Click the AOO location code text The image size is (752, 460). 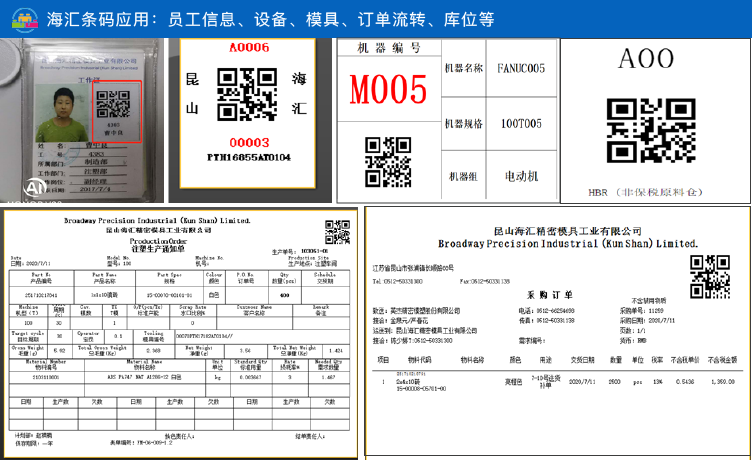click(646, 59)
